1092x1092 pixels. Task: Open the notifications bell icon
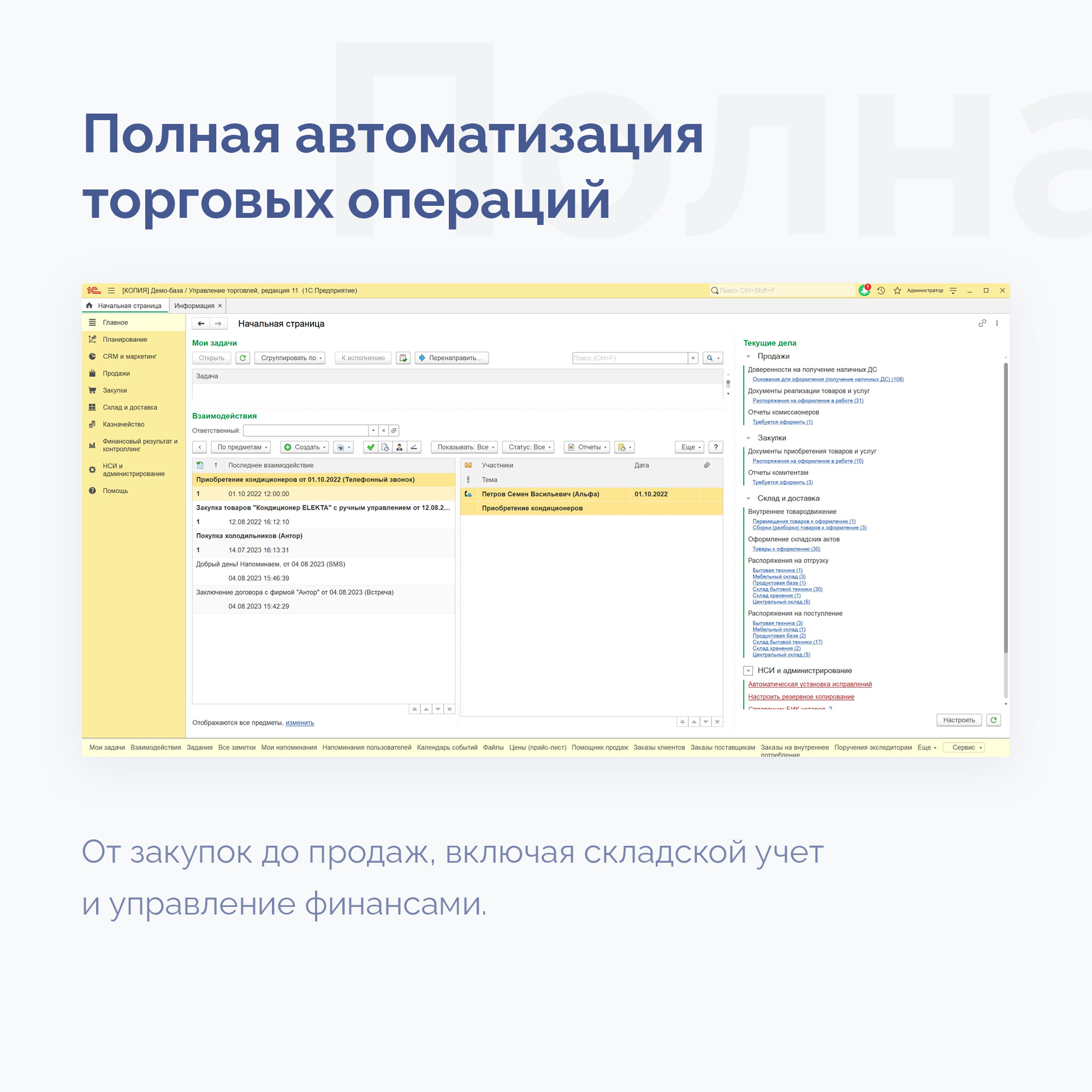(864, 290)
